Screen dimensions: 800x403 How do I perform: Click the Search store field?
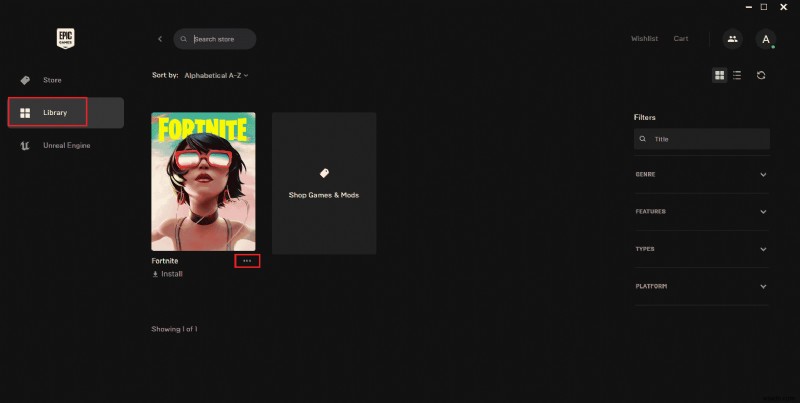(x=215, y=39)
